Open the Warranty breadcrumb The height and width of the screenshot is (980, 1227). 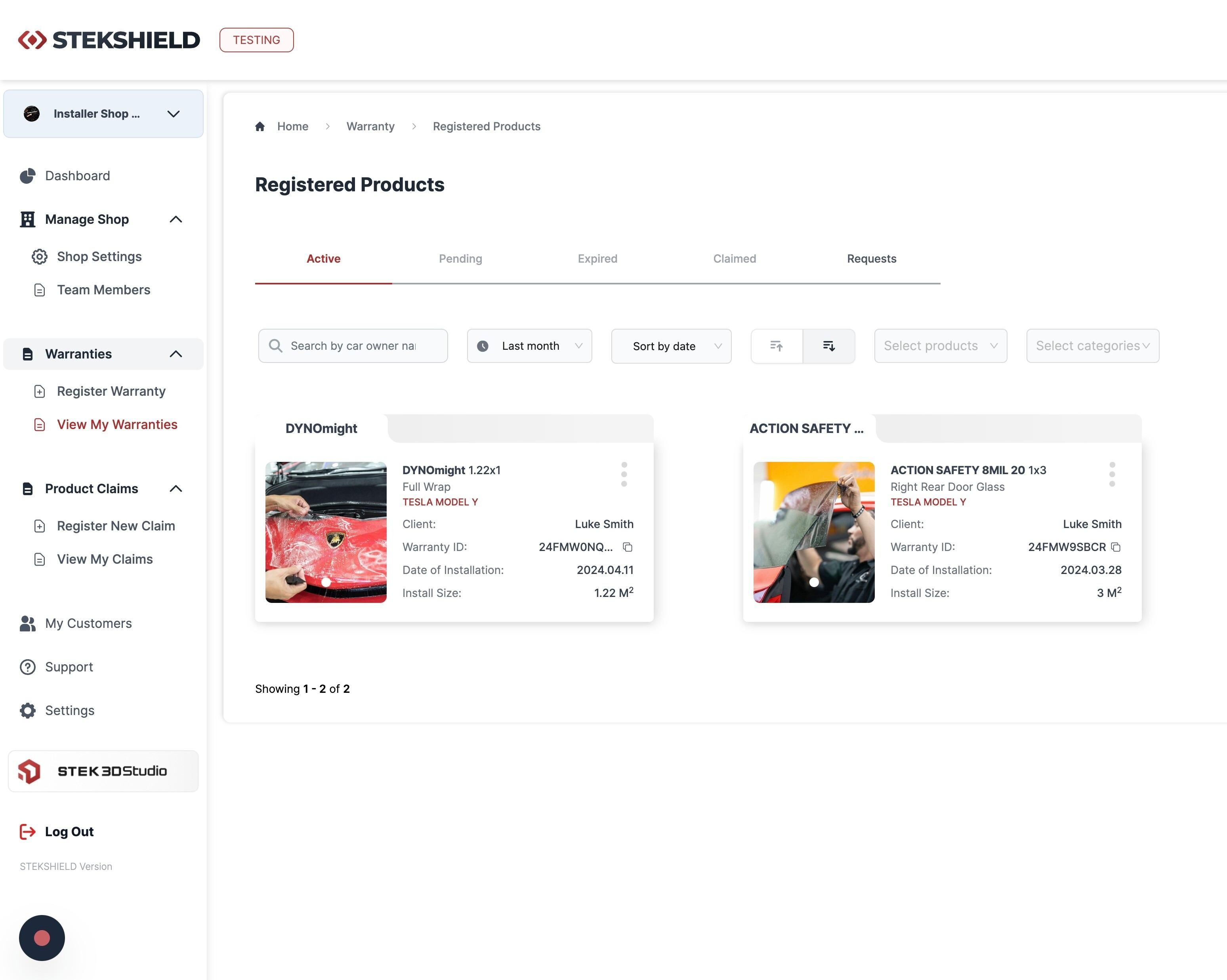click(370, 126)
